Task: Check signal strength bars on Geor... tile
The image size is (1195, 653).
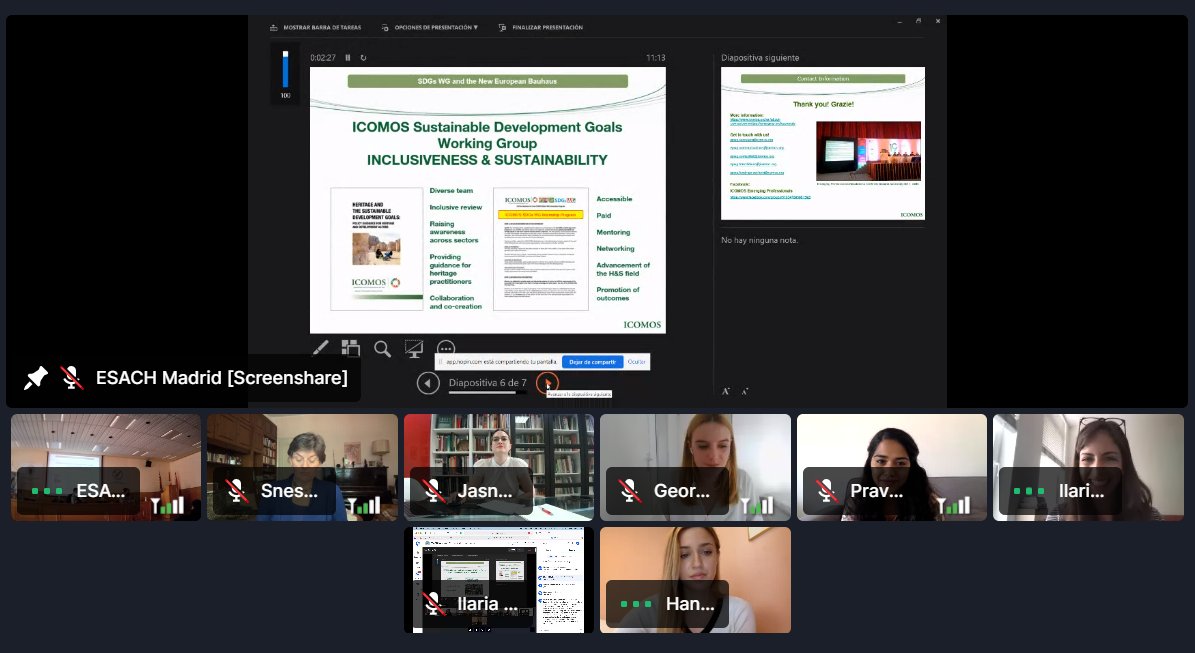Action: (x=757, y=505)
